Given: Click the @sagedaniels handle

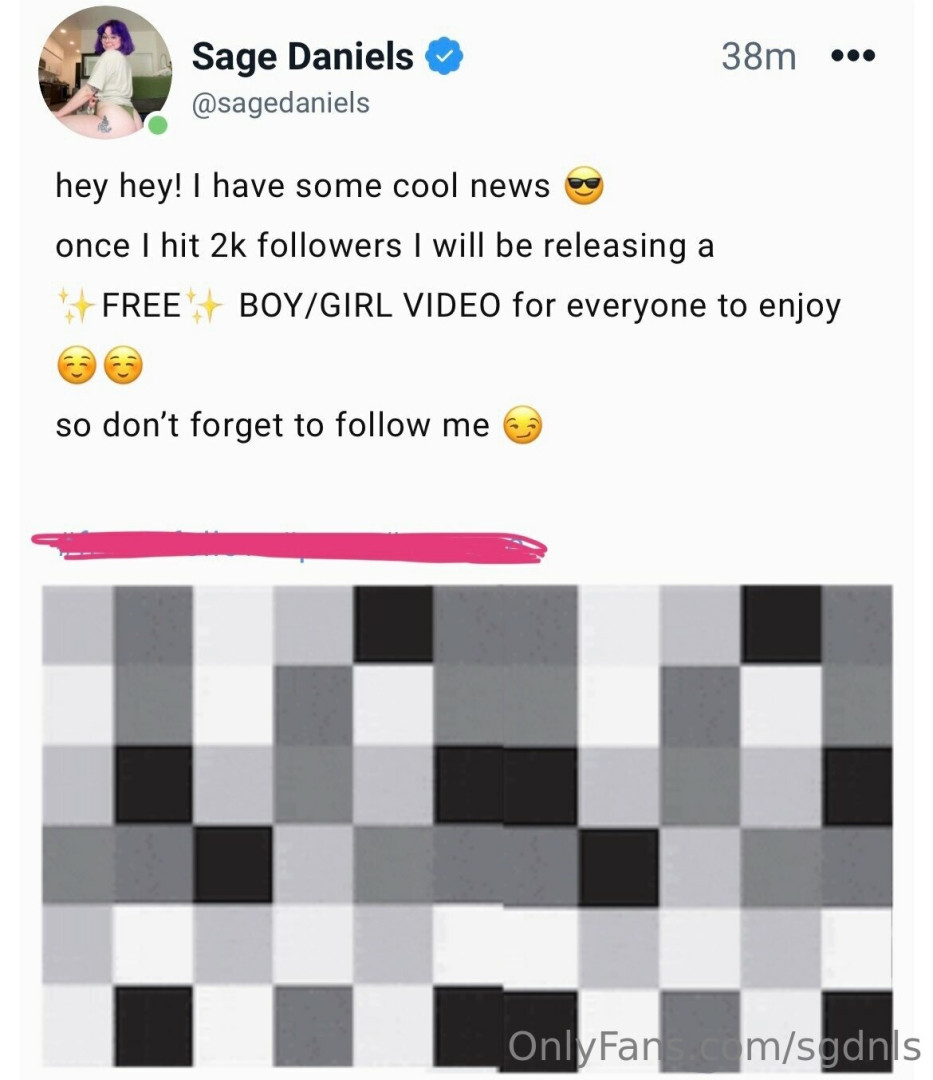Looking at the screenshot, I should [280, 103].
